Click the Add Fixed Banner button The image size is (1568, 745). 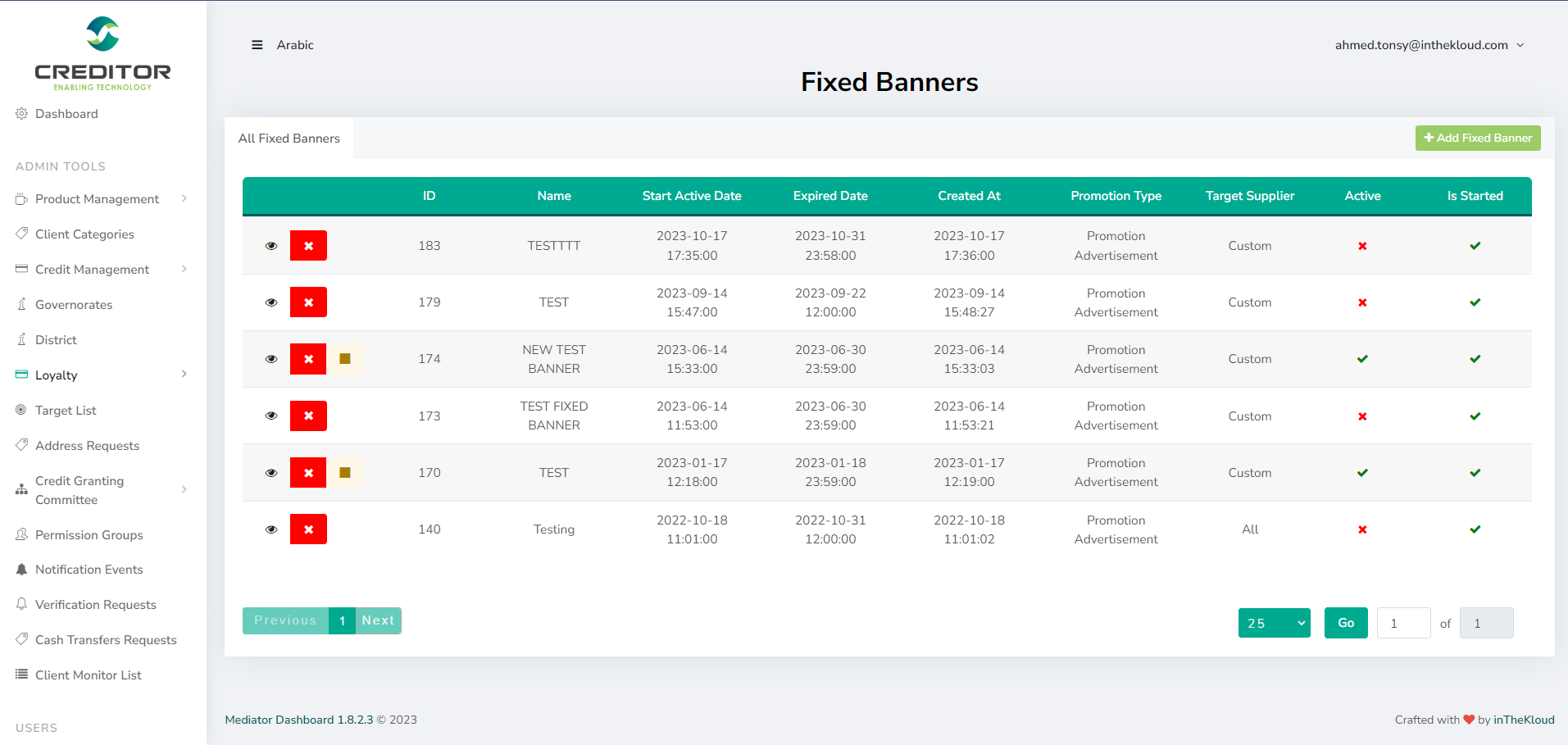(x=1477, y=138)
